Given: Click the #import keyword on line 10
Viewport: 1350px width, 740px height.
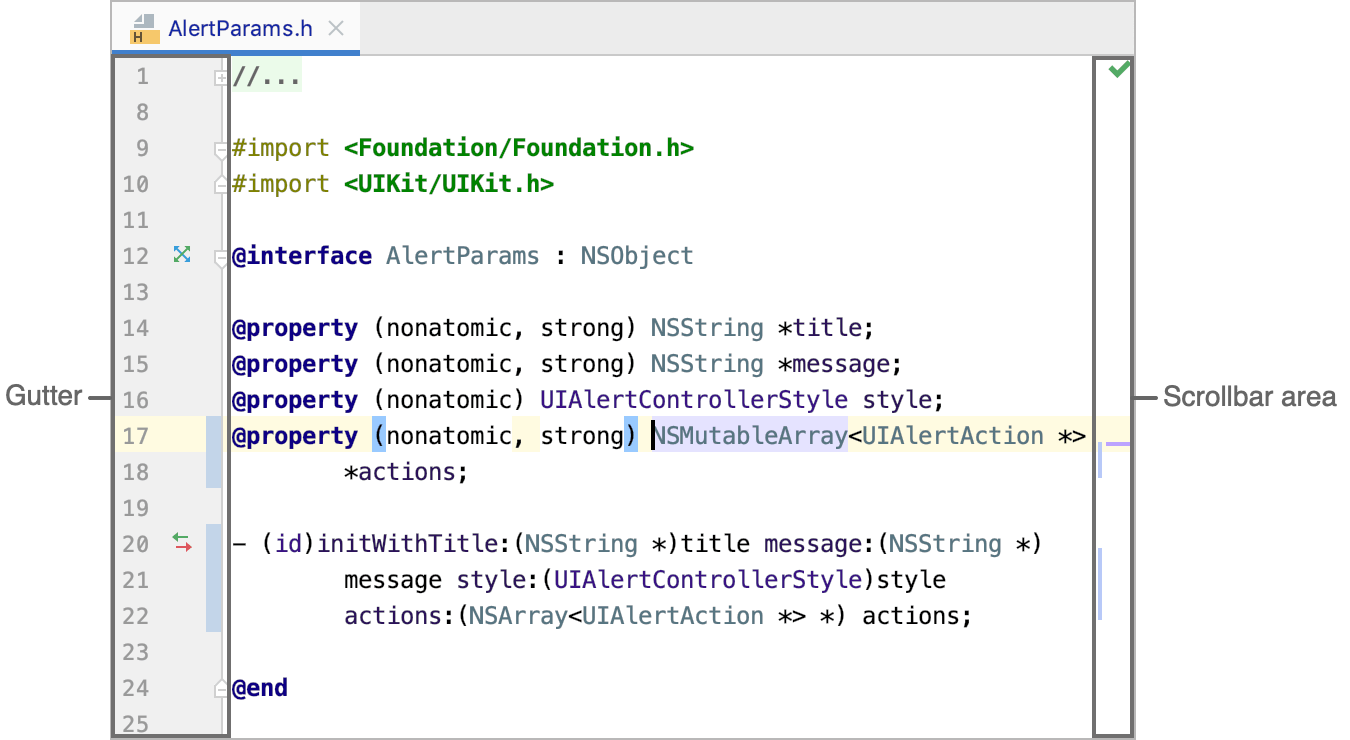Looking at the screenshot, I should point(281,184).
